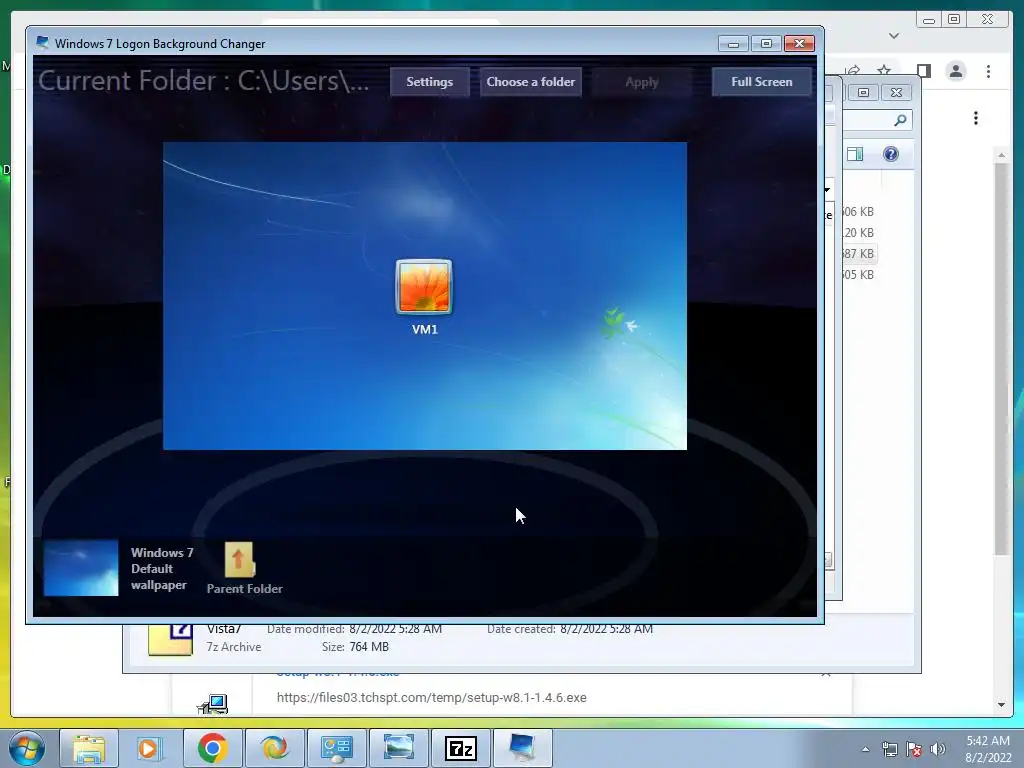Screen dimensions: 1024x768
Task: Close the Logon Background Changer window
Action: (799, 44)
